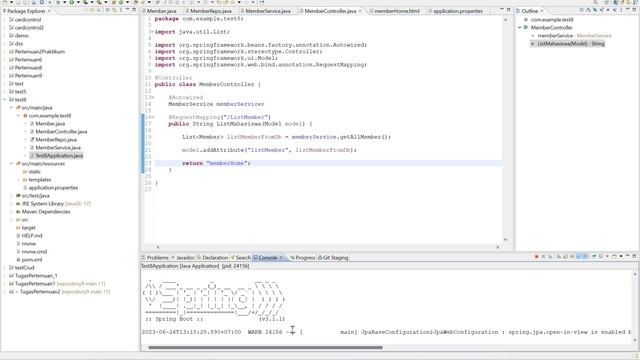This screenshot has height=360, width=640.
Task: Open Package Explorer view menu
Action: pos(121,11)
